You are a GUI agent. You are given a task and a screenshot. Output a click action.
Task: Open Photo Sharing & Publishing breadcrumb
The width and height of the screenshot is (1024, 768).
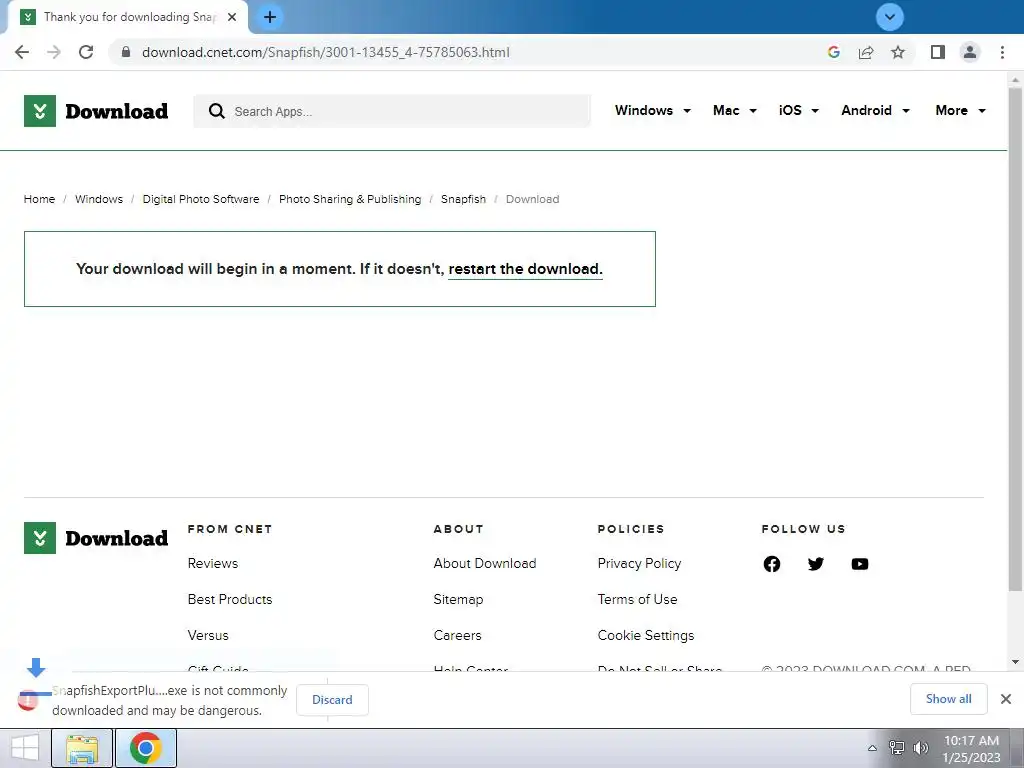(x=350, y=199)
